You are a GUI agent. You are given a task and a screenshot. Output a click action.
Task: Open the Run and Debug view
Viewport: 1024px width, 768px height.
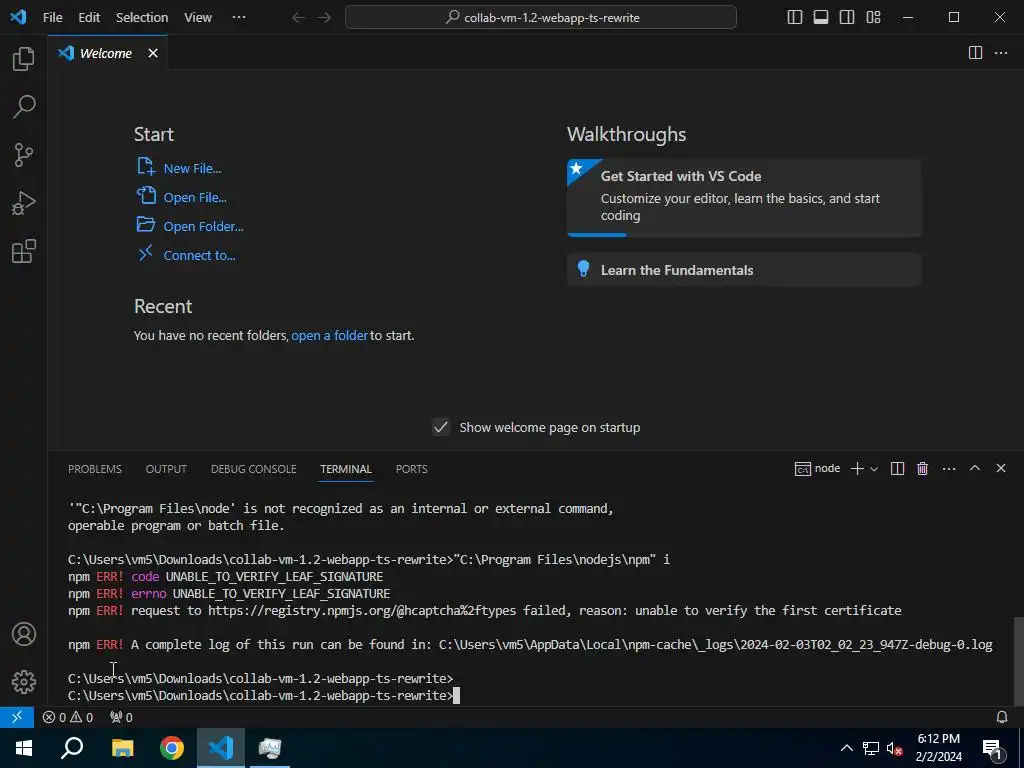coord(24,203)
